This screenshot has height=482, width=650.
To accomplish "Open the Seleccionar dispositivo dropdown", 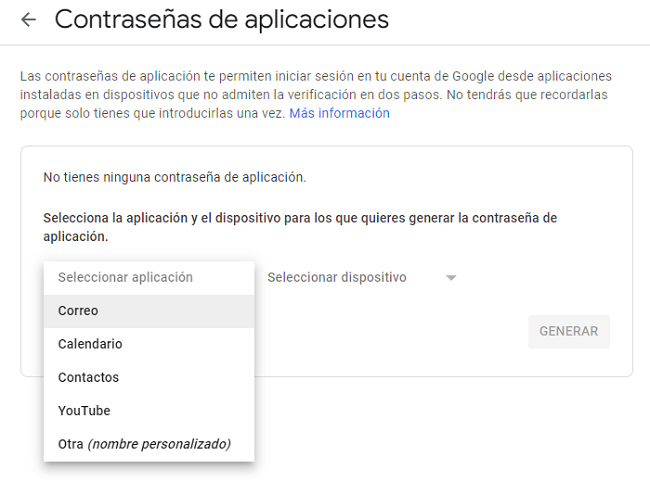I will coord(337,277).
